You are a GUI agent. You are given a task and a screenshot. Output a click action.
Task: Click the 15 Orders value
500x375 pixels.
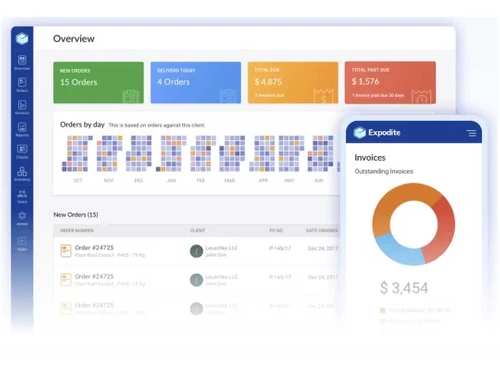tap(79, 82)
